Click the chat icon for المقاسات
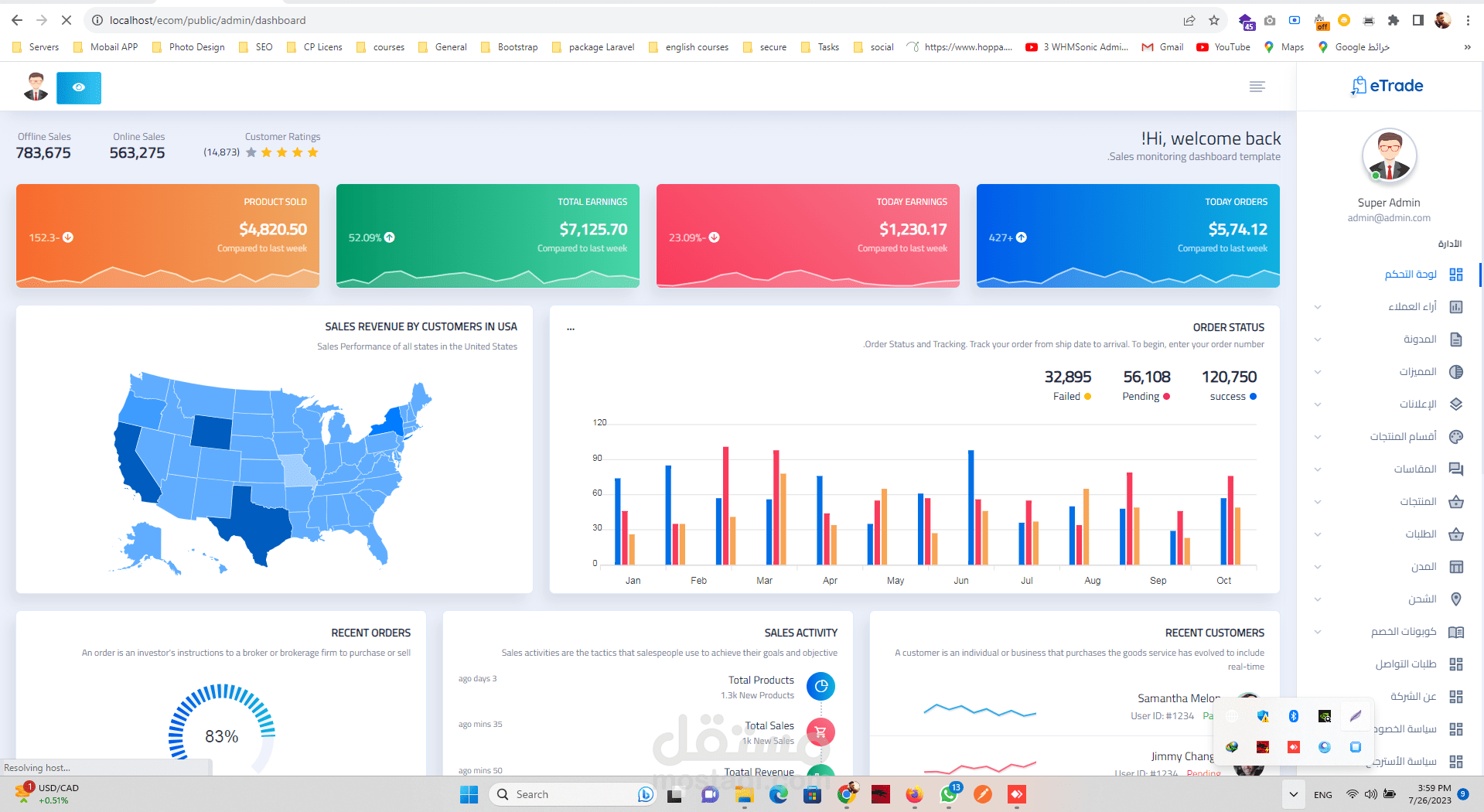The height and width of the screenshot is (812, 1484). (1456, 469)
